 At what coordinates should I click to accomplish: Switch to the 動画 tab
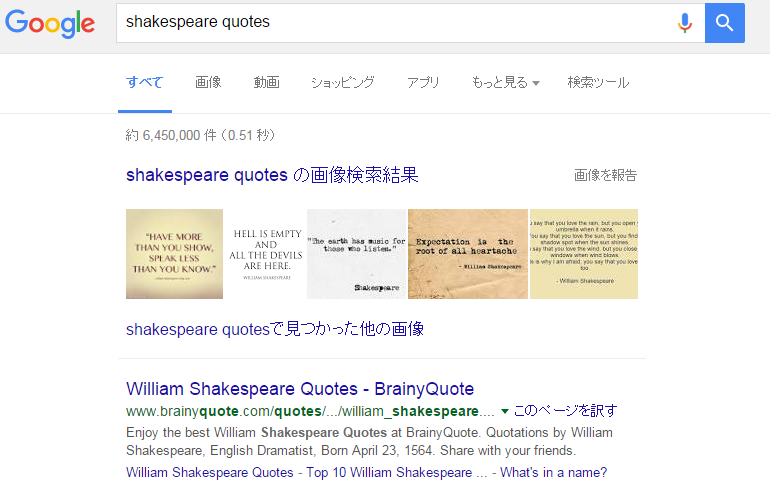point(267,82)
